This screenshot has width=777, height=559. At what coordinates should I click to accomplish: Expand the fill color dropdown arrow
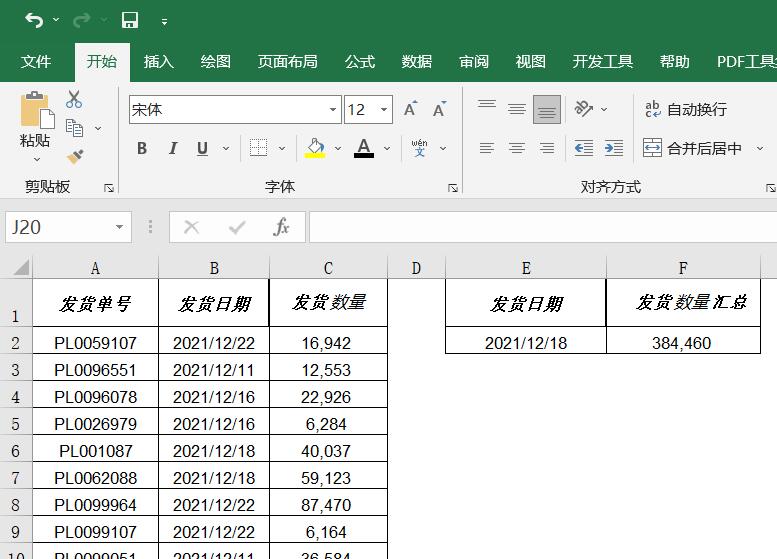(x=338, y=148)
